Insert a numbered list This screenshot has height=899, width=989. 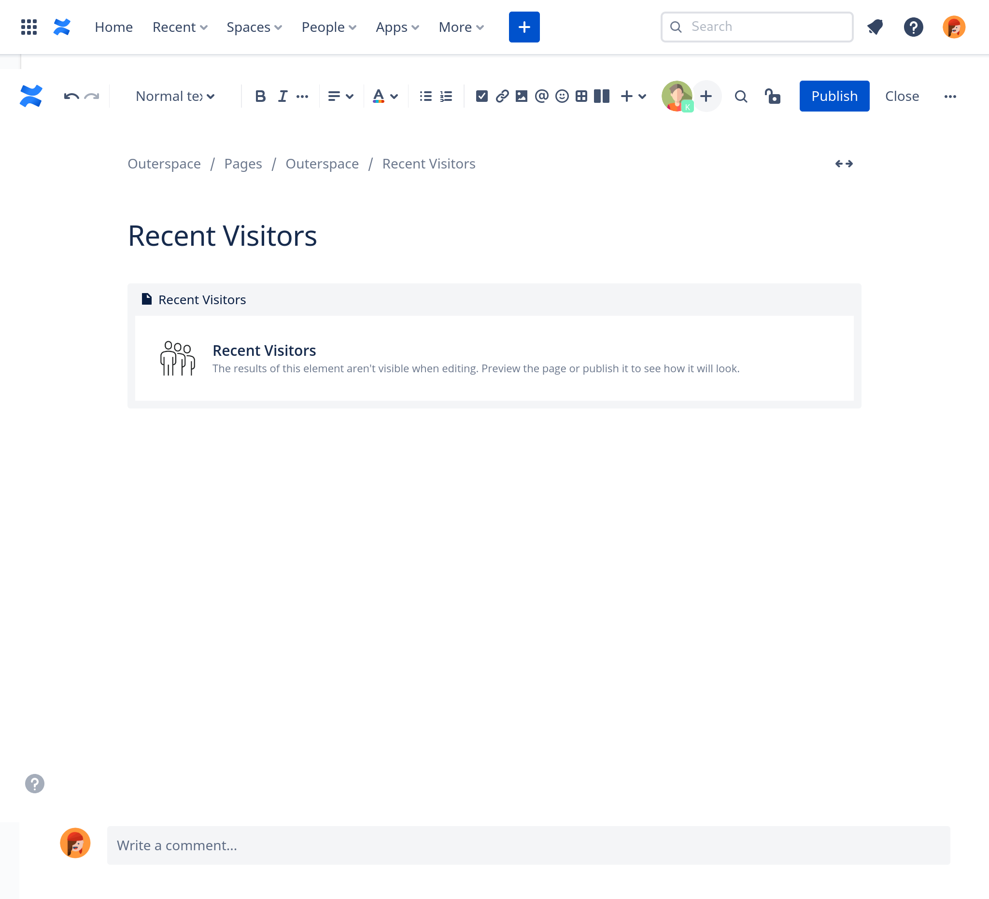coord(446,96)
